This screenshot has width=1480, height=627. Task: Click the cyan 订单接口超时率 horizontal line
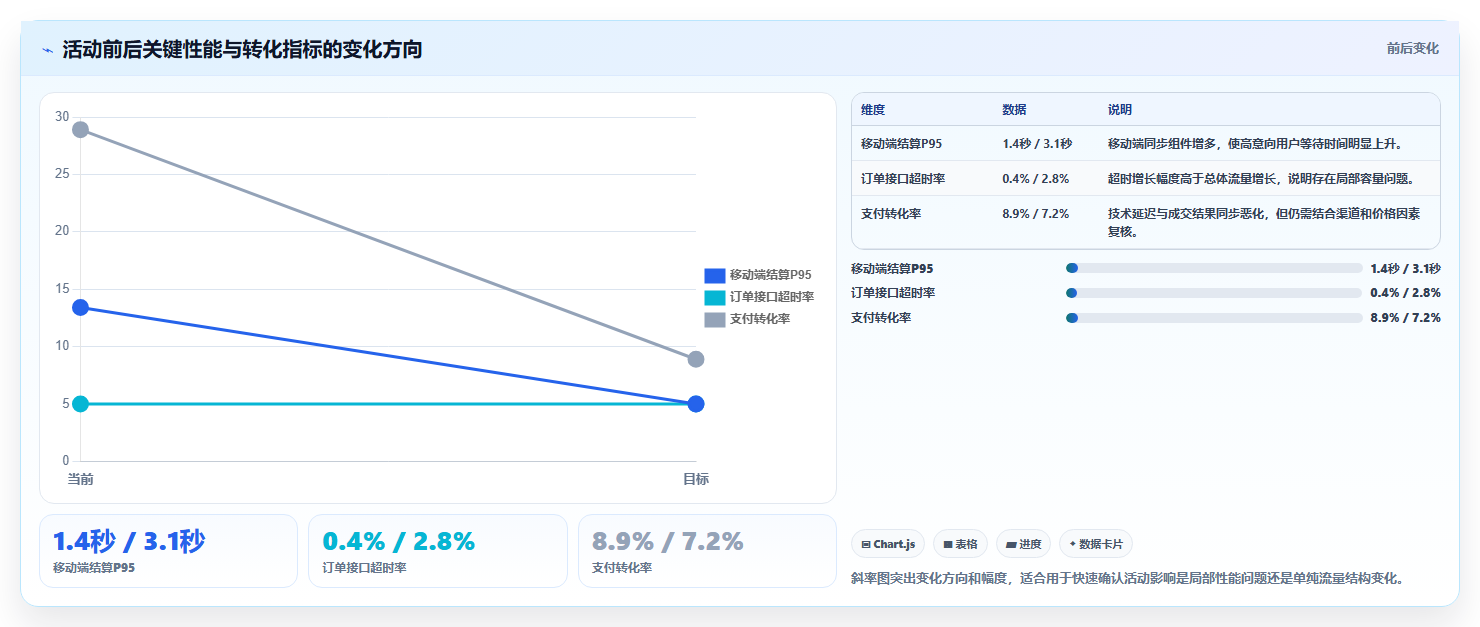[x=388, y=404]
